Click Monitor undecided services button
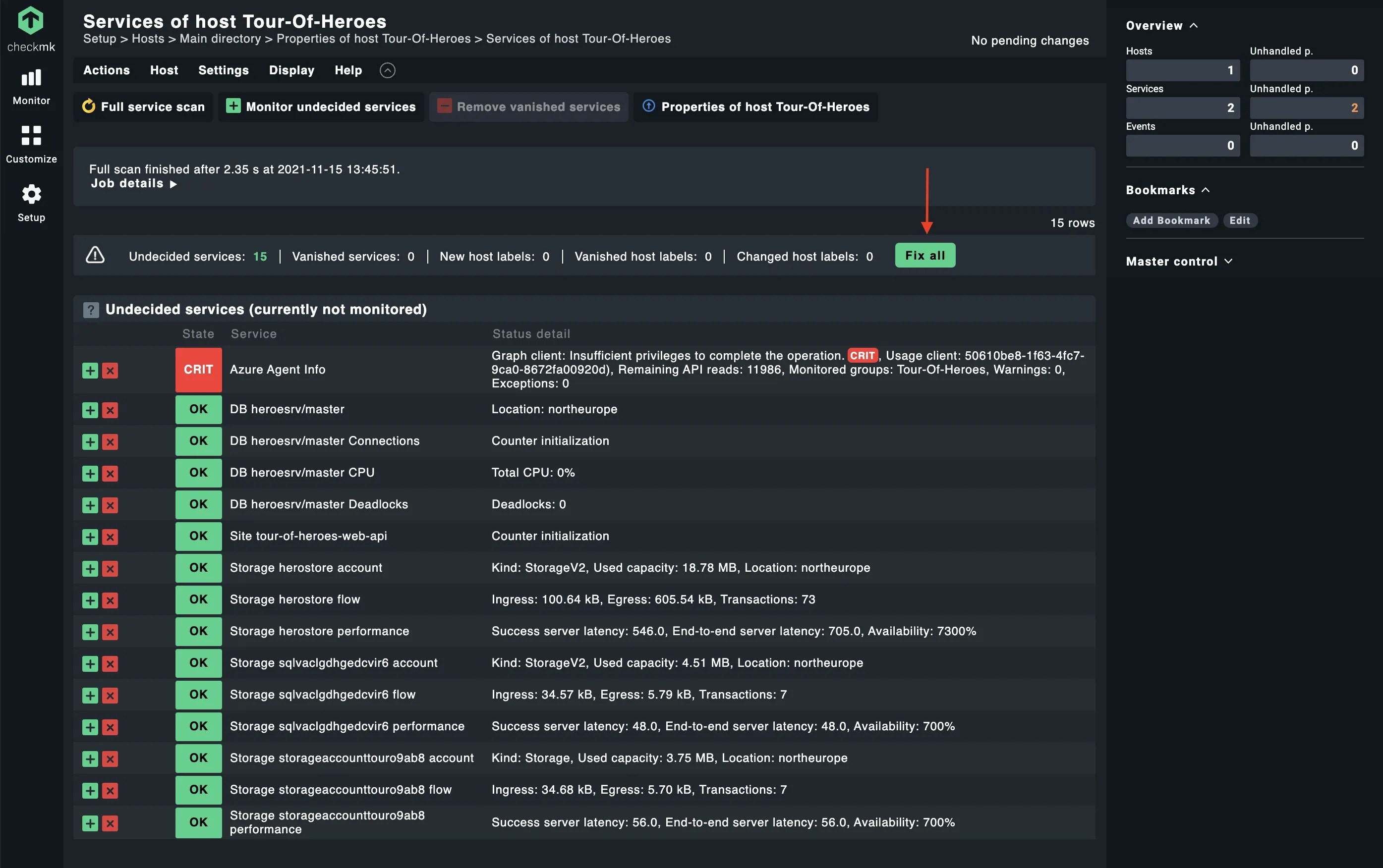This screenshot has height=868, width=1383. (321, 107)
